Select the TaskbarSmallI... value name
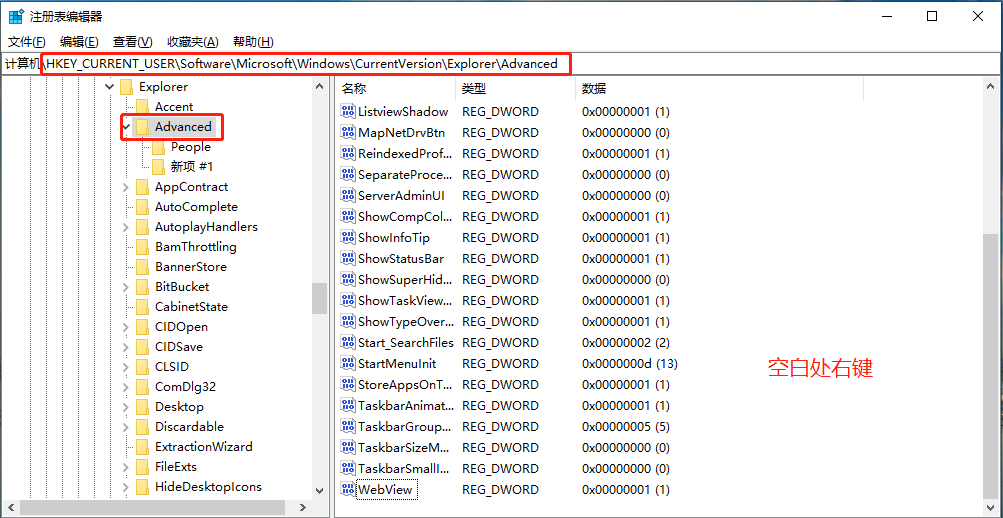Image resolution: width=1003 pixels, height=518 pixels. (x=404, y=469)
